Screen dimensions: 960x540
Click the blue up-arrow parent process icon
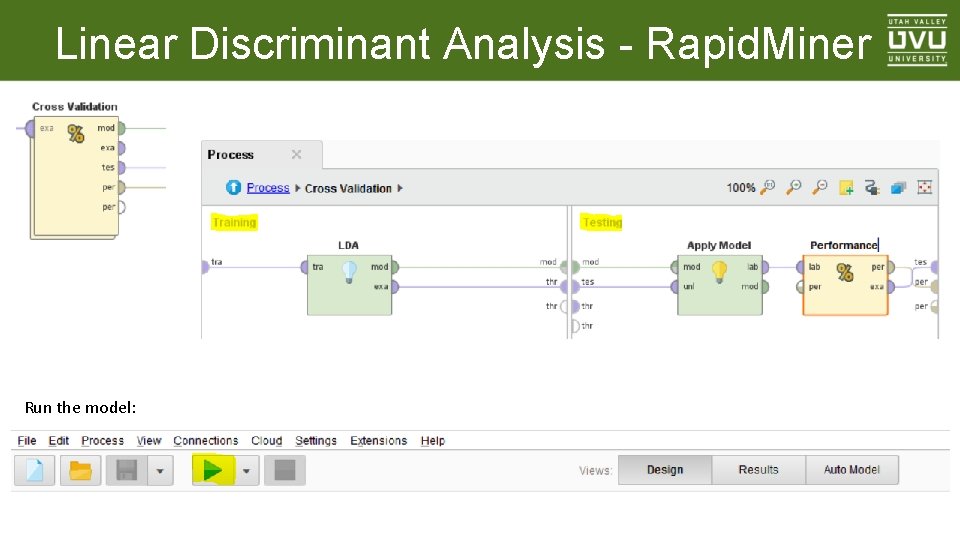[233, 187]
